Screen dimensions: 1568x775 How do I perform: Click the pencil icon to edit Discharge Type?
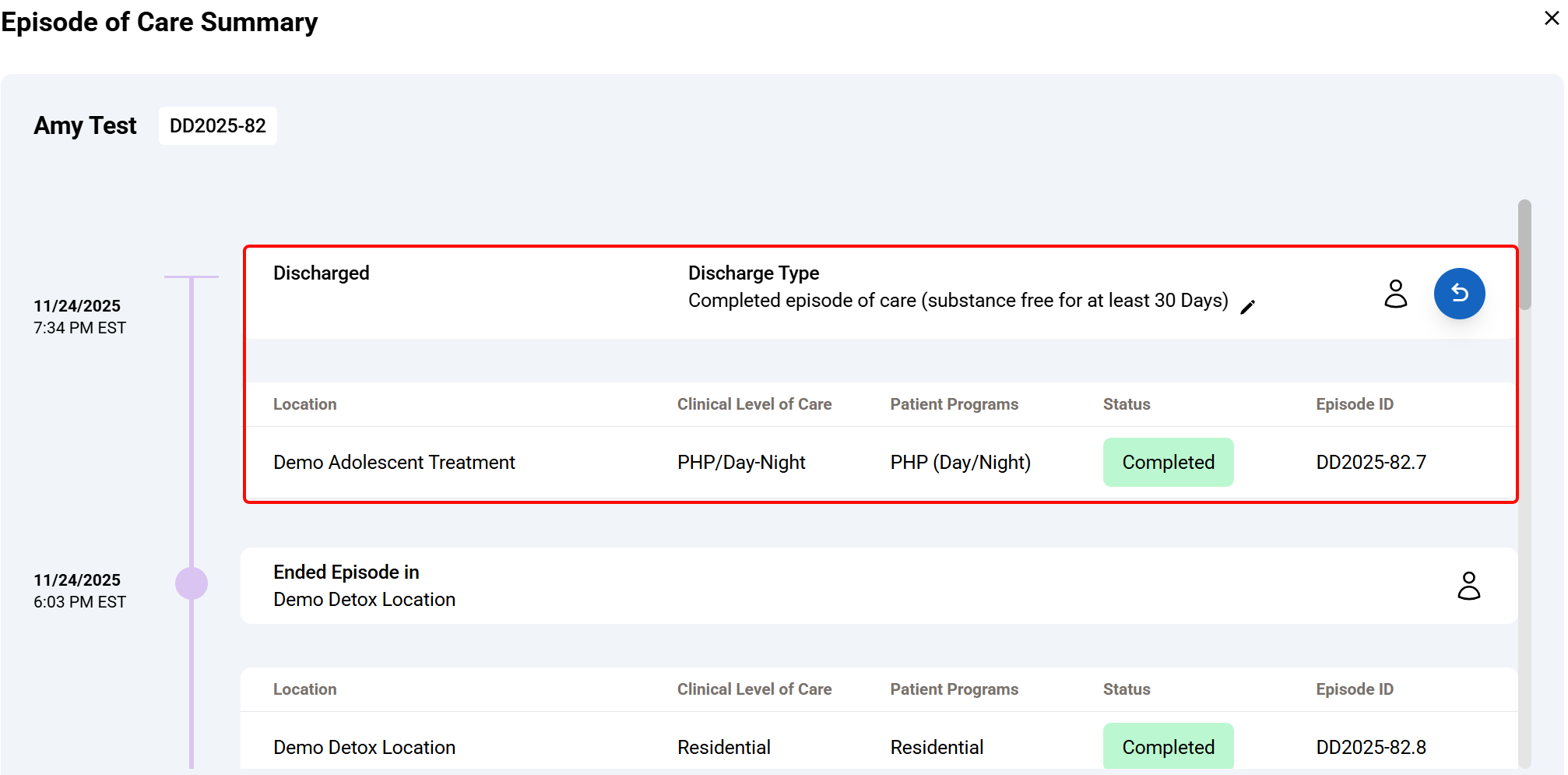(1247, 307)
